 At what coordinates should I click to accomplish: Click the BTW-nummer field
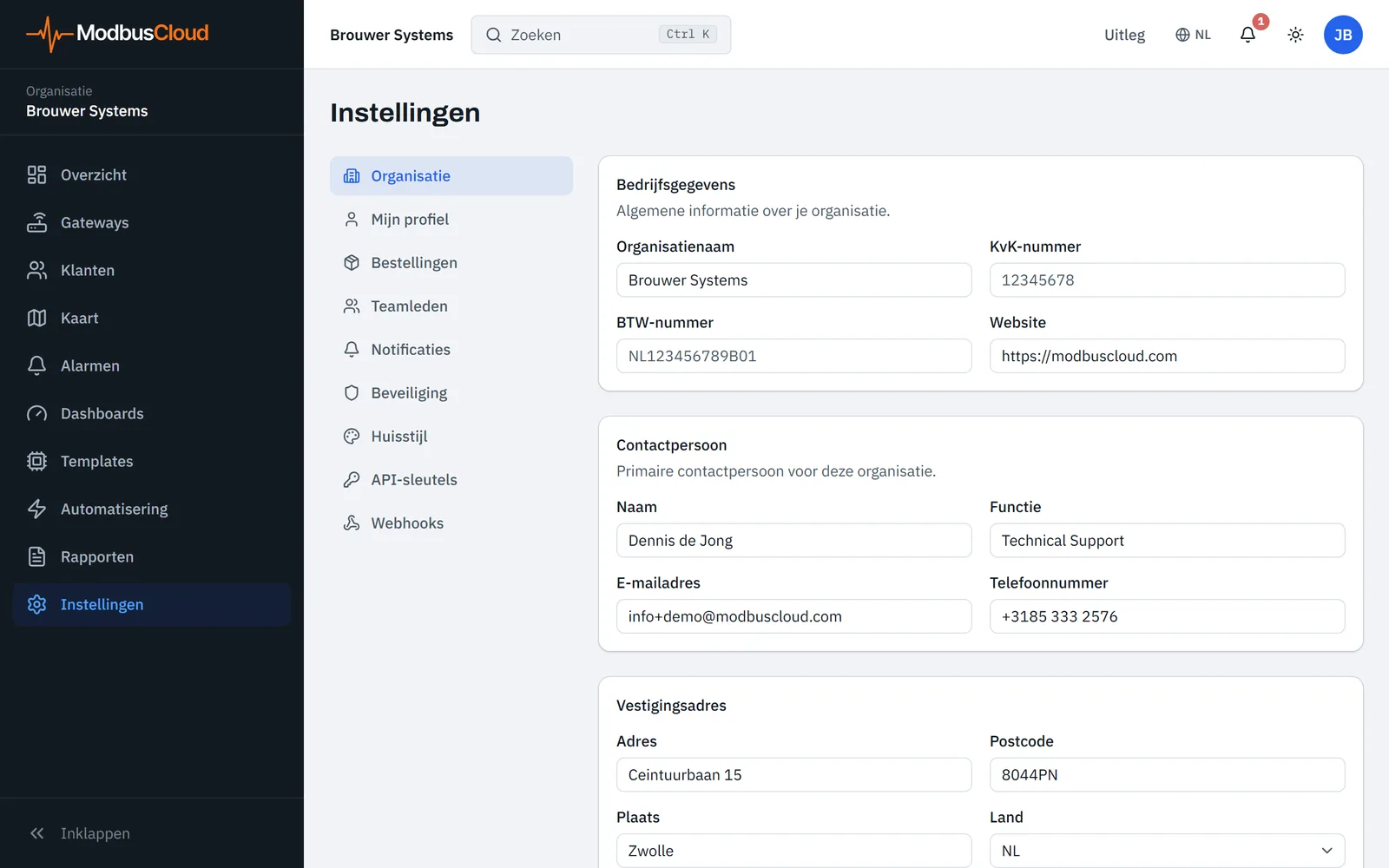[x=793, y=356]
